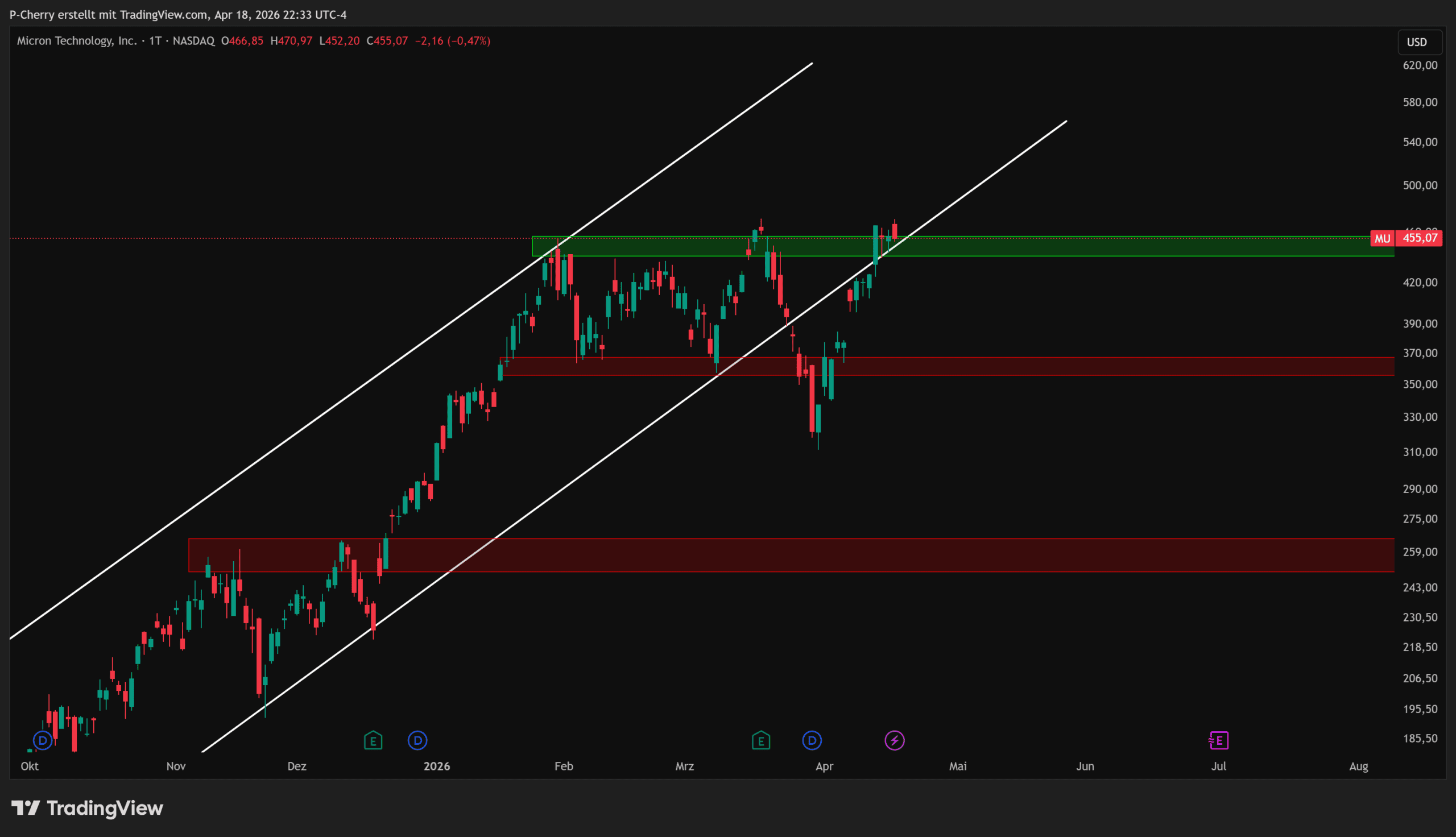Select the lower white channel trendline

575,479
